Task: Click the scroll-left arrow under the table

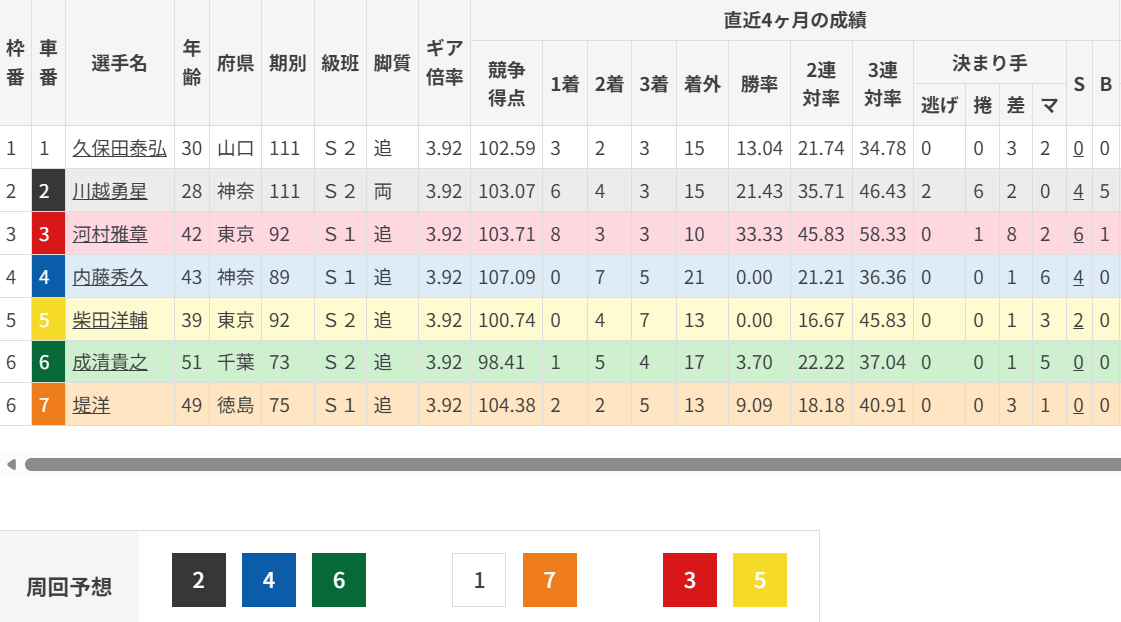Action: pos(11,464)
